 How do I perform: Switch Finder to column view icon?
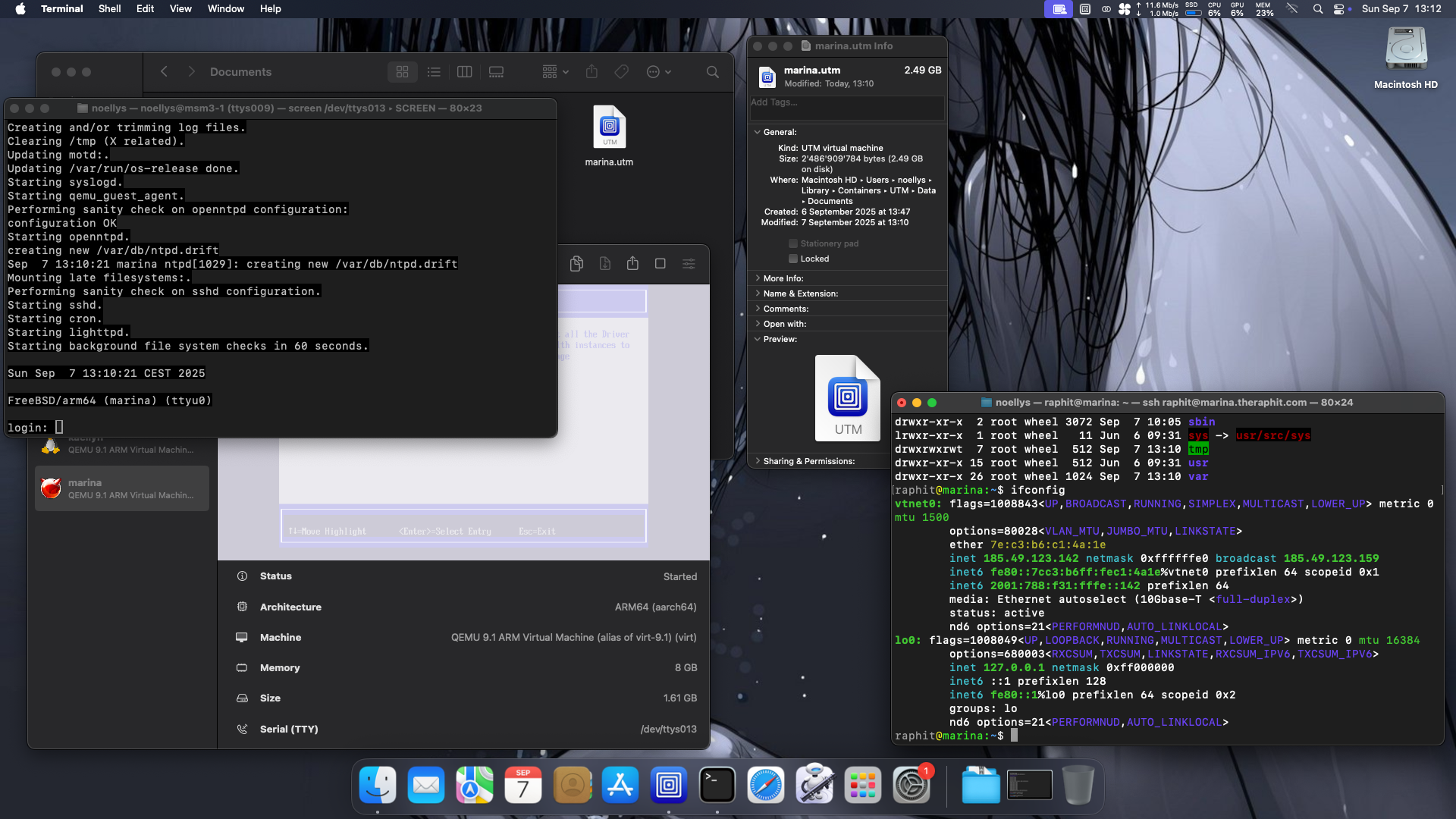click(x=465, y=72)
